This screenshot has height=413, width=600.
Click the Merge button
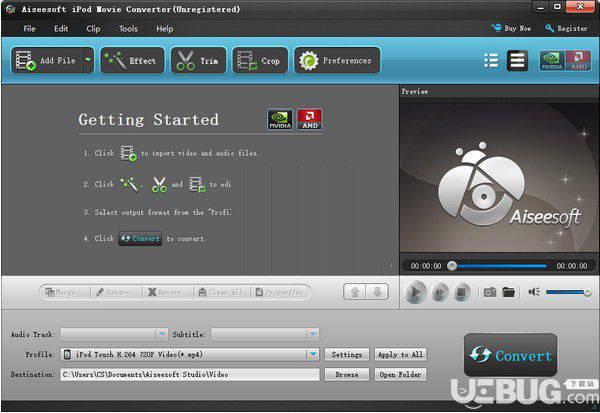[x=64, y=292]
